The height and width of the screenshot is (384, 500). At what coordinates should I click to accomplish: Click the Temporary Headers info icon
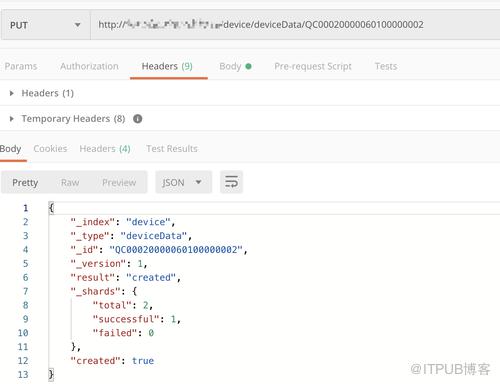138,118
